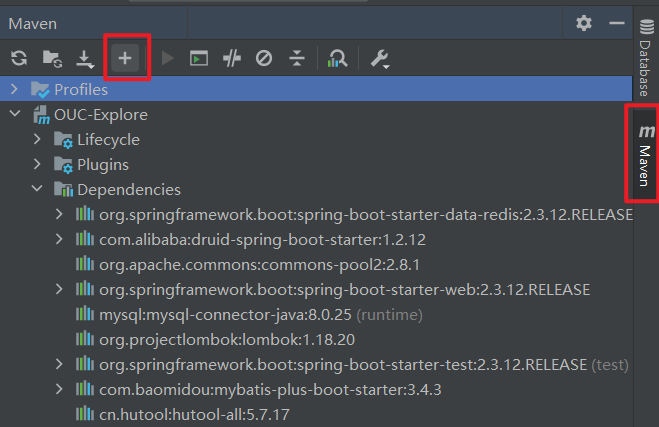The image size is (659, 427).
Task: Show dependencies diagram icon
Action: coord(337,58)
